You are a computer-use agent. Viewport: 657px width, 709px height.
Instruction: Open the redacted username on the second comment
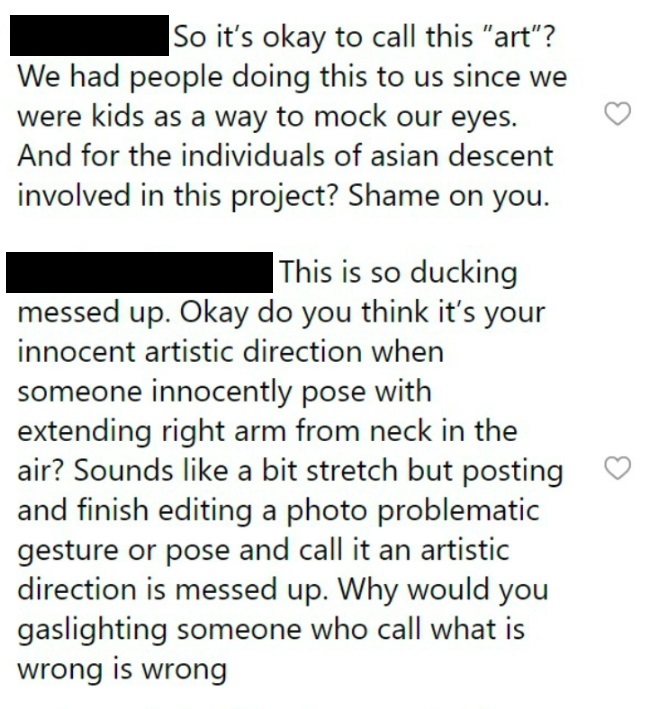click(x=139, y=272)
